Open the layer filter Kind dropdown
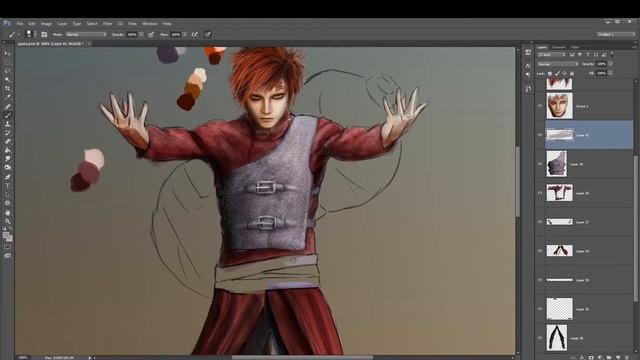Image resolution: width=640 pixels, height=360 pixels. [552, 55]
